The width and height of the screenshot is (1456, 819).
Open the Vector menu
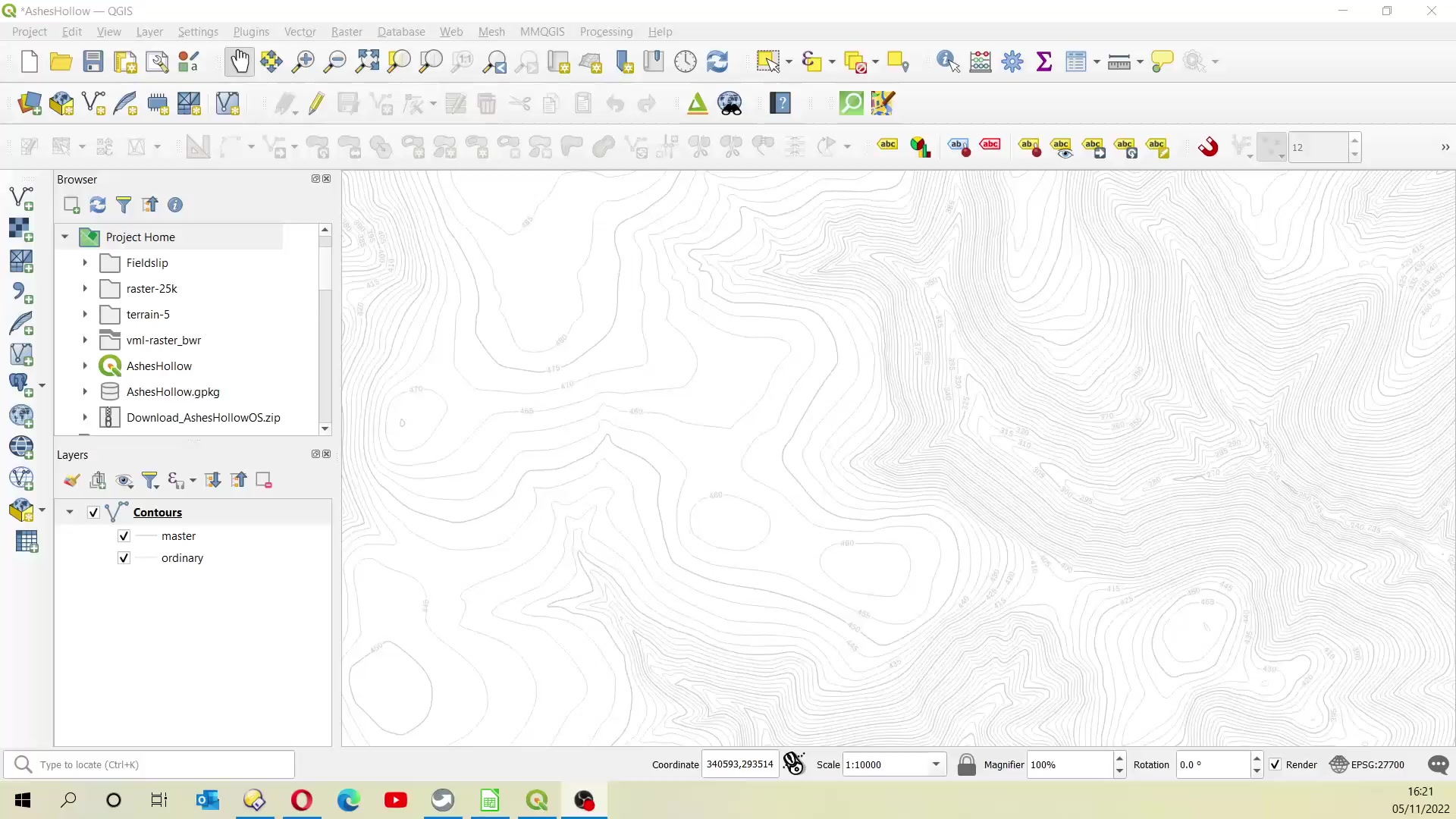pyautogui.click(x=300, y=31)
